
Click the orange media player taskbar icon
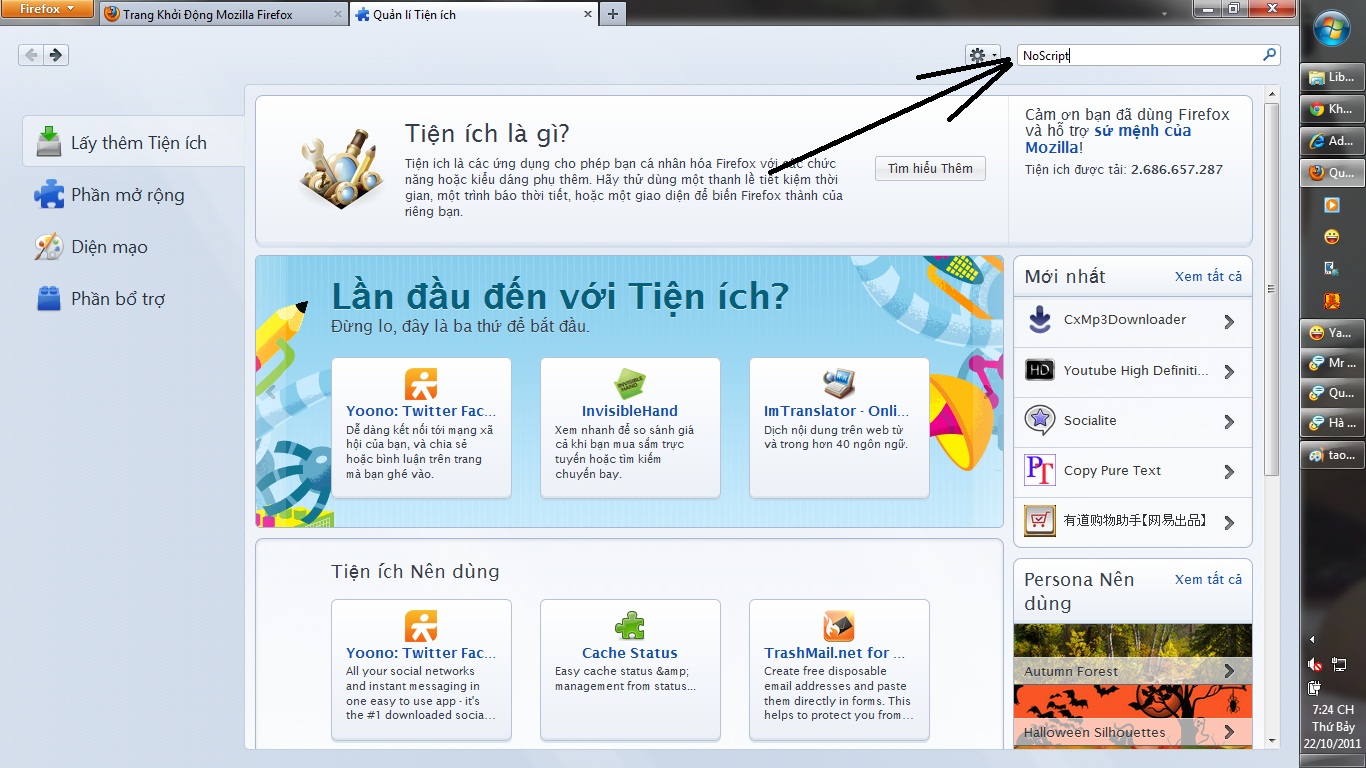click(x=1331, y=205)
